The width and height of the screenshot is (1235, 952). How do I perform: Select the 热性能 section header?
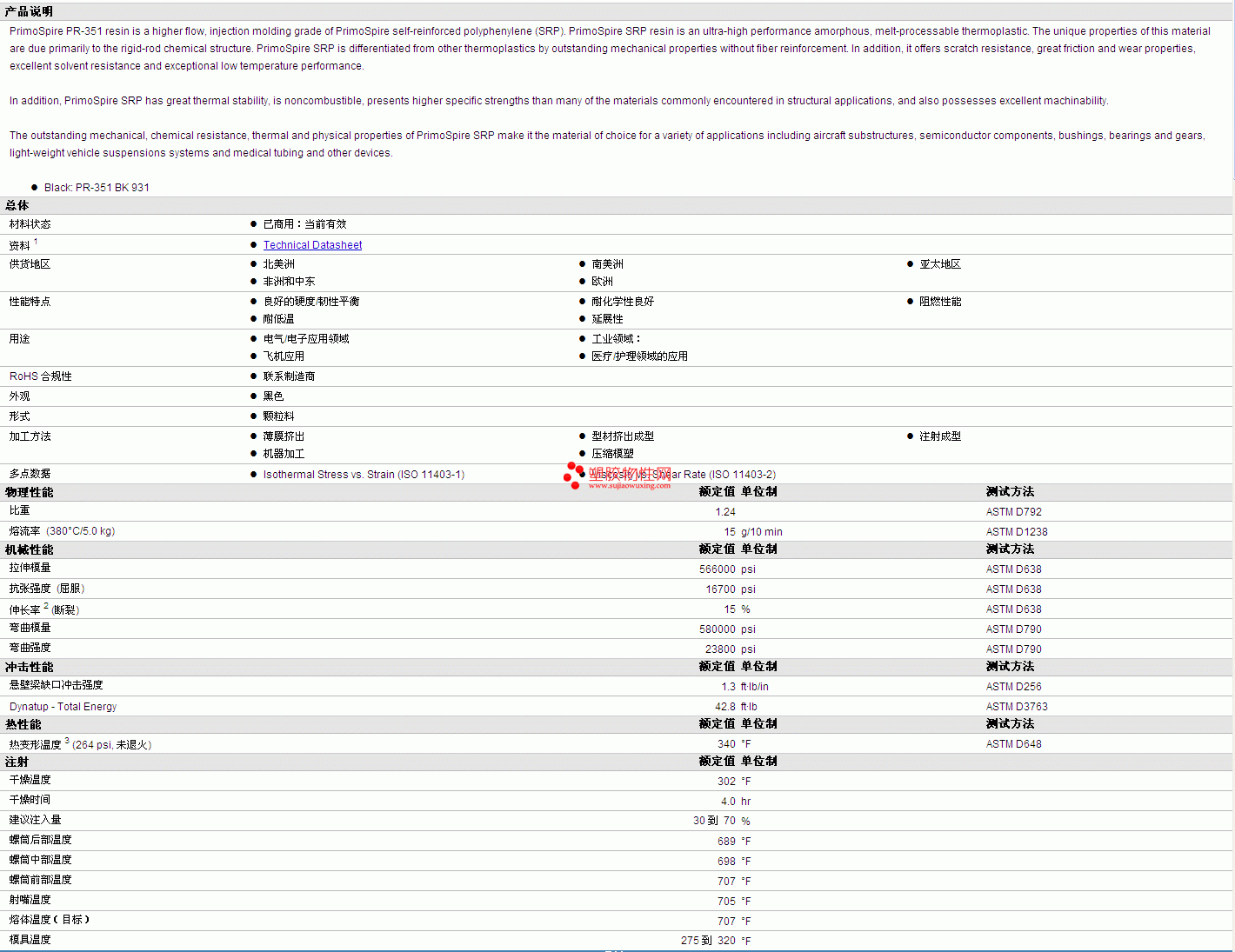pyautogui.click(x=23, y=724)
